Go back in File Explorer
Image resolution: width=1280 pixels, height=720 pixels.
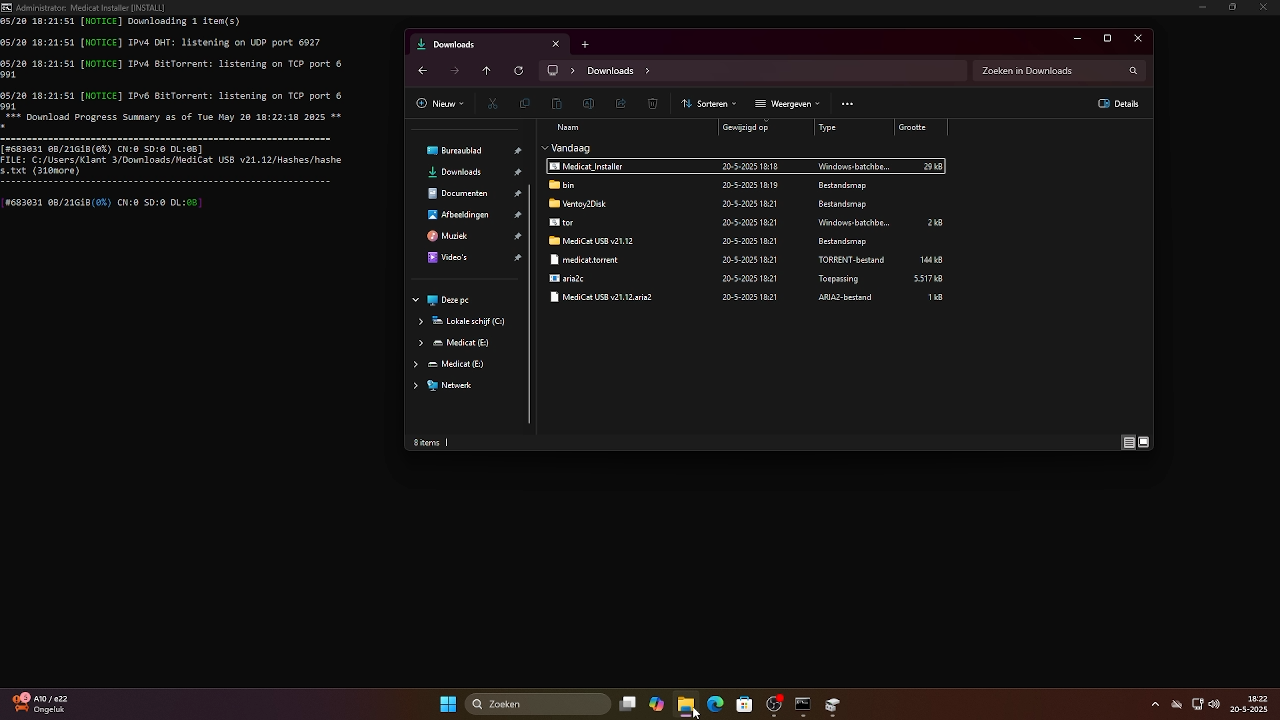(422, 71)
